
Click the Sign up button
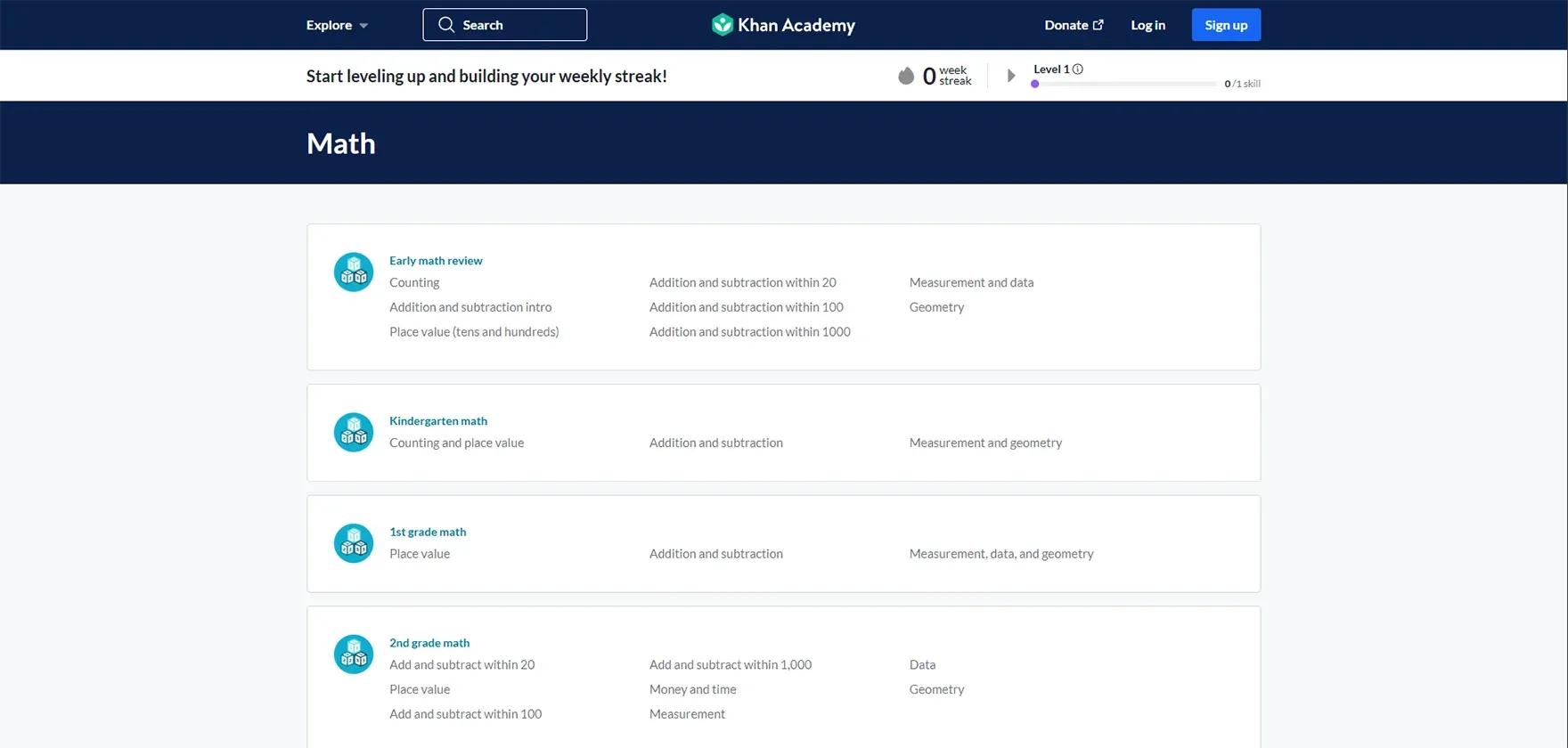click(1226, 25)
